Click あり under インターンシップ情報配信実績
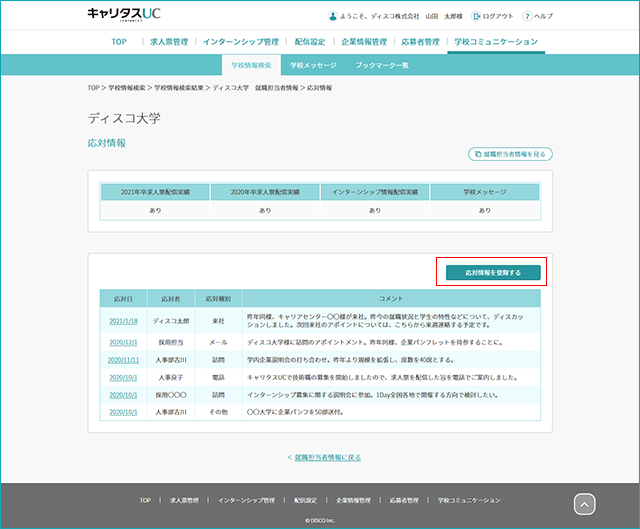Viewport: 640px width, 529px height. click(x=375, y=211)
